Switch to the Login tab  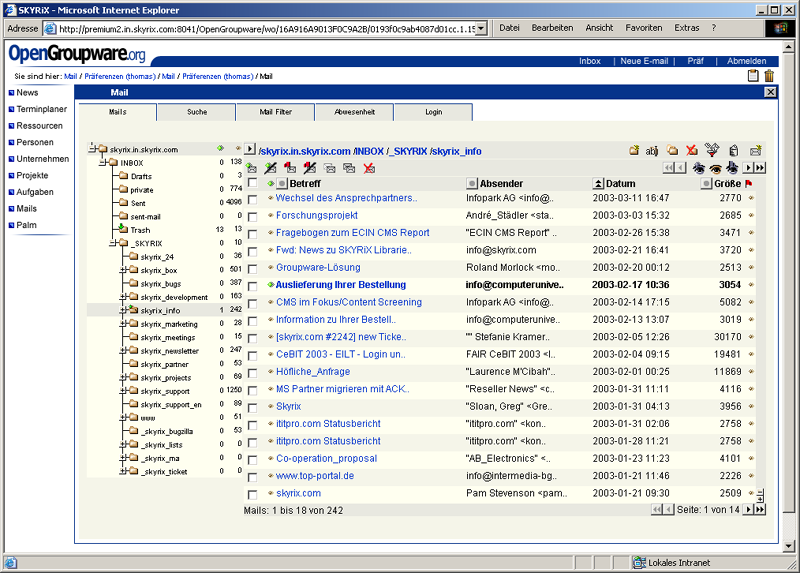tap(434, 112)
